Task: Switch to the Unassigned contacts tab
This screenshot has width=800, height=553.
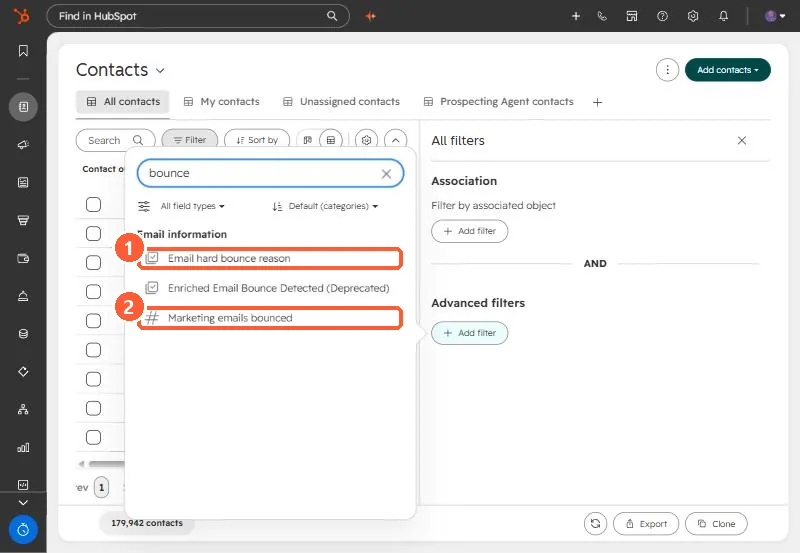Action: (x=341, y=102)
